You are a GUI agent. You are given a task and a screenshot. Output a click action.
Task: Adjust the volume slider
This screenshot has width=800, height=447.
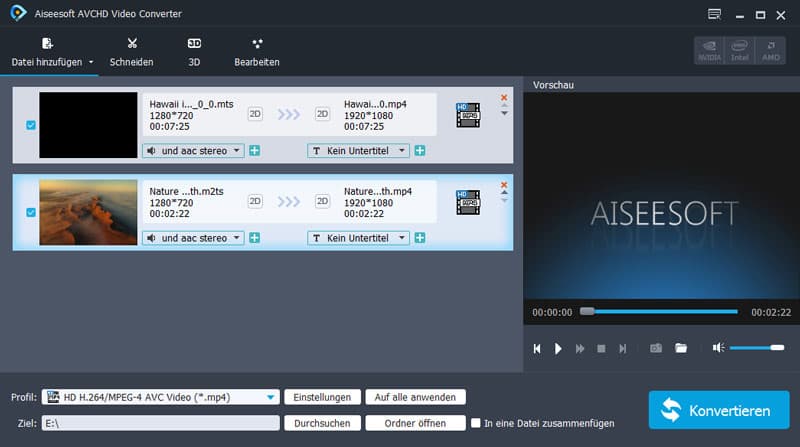pos(757,347)
